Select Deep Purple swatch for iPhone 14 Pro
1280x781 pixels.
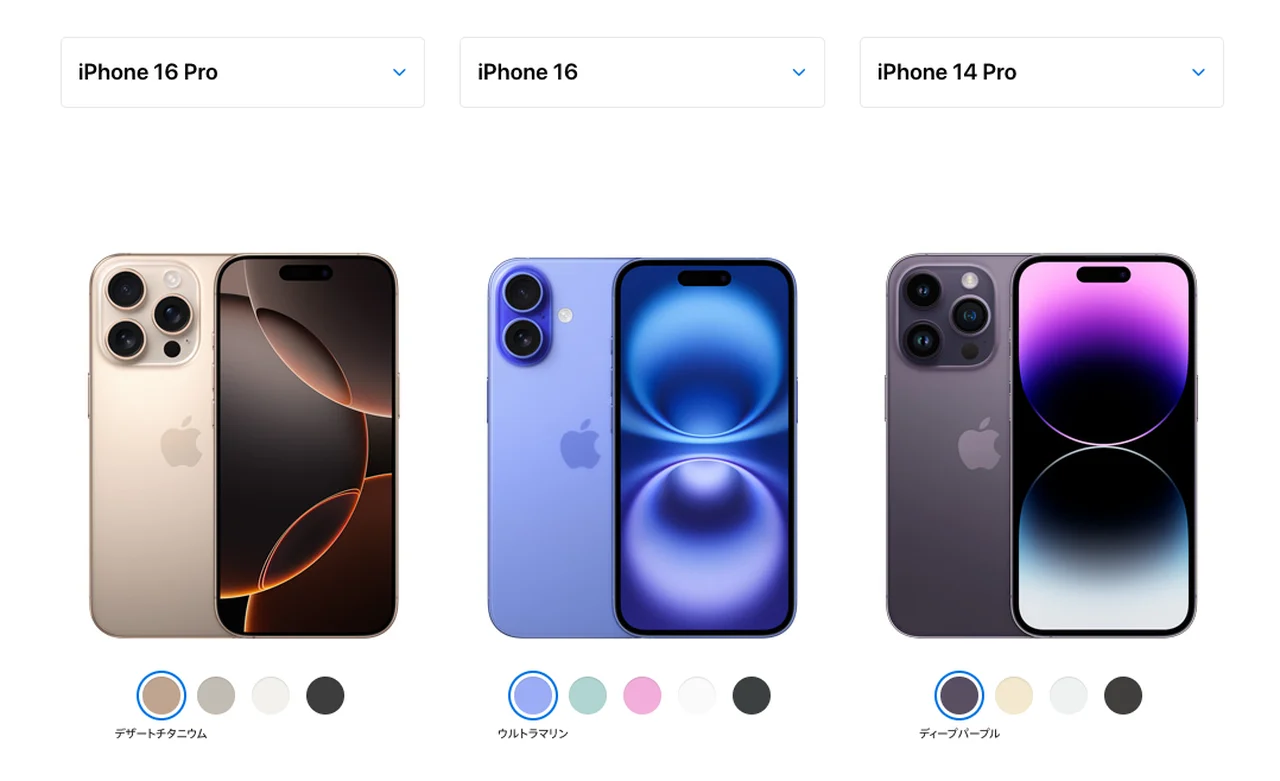[959, 695]
